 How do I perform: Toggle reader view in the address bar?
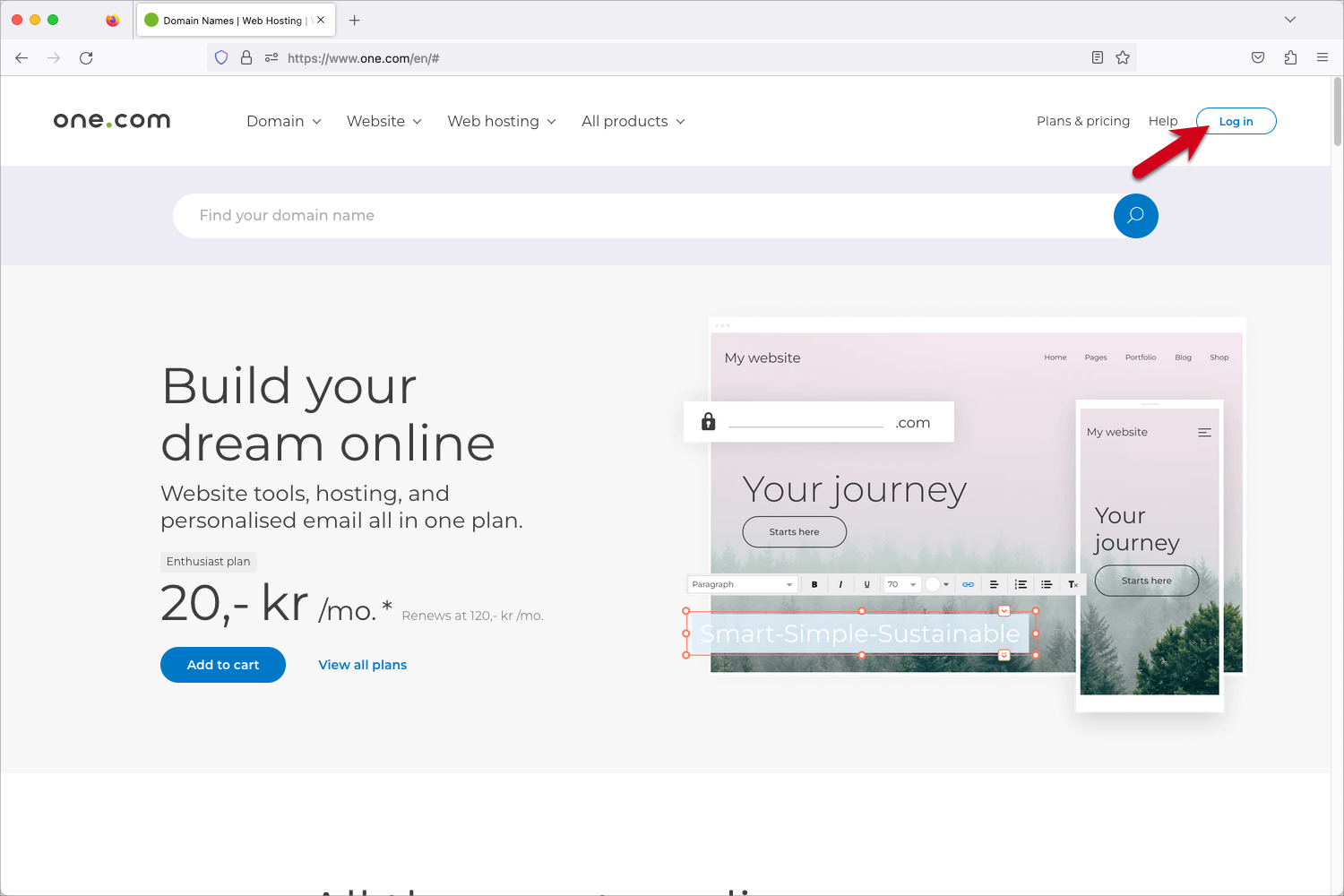1097,57
